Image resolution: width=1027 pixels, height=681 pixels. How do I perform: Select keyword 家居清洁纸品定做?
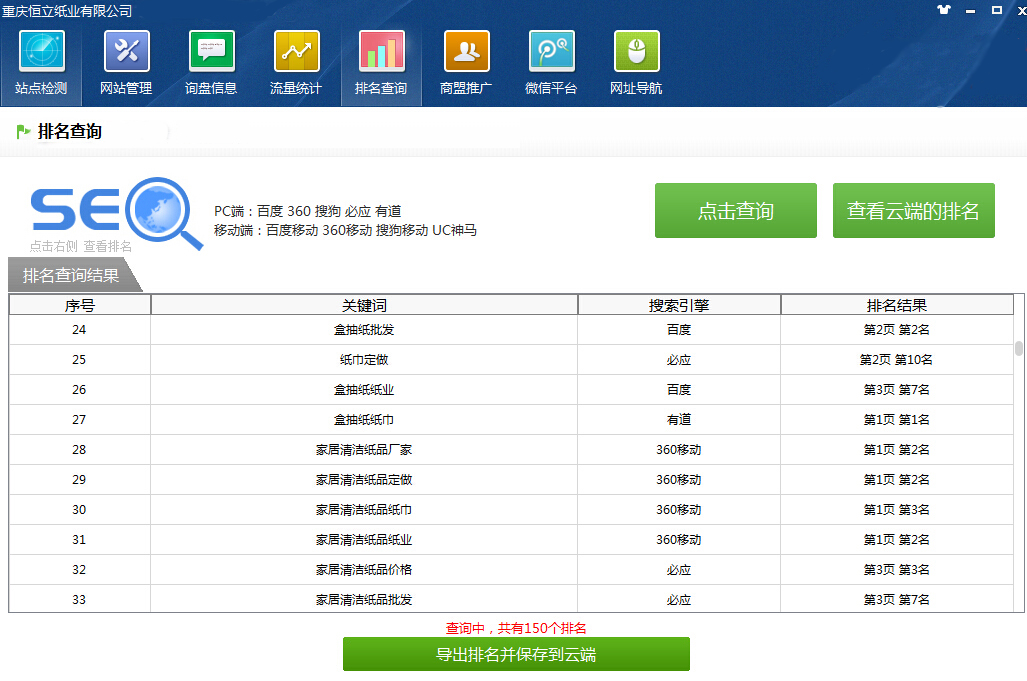(x=364, y=480)
